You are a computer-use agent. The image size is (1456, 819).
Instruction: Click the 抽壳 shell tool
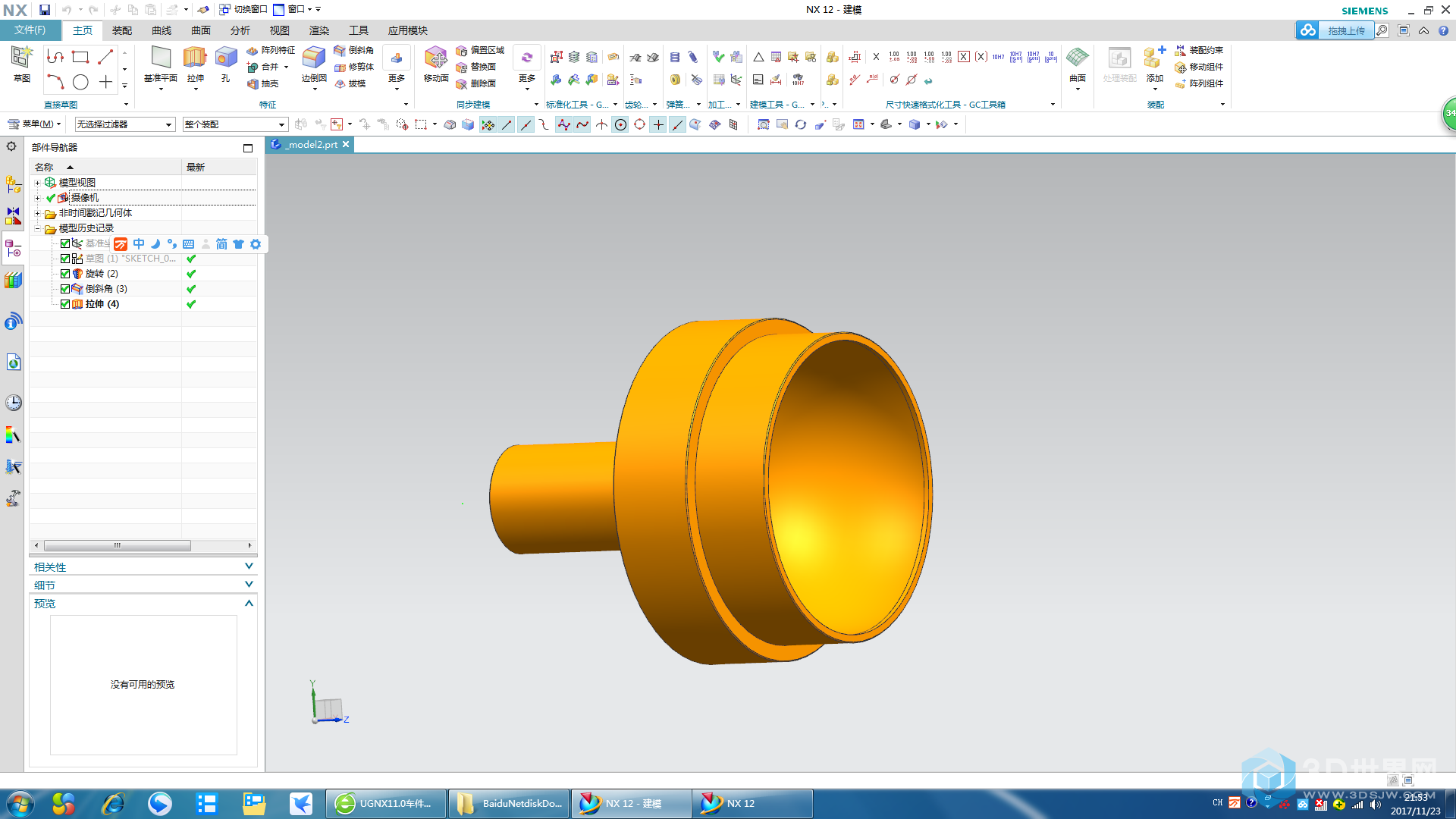[x=263, y=83]
